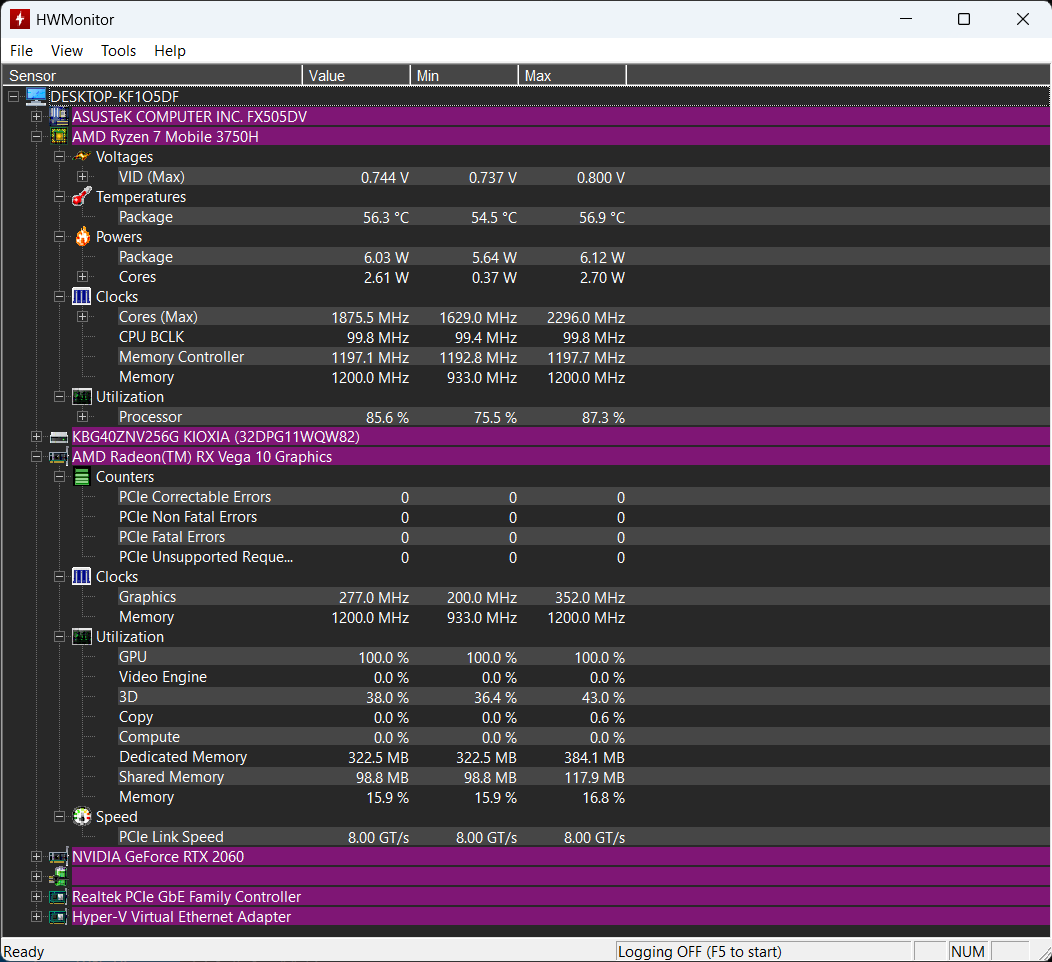
Task: Collapse the Voltages group
Action: point(59,156)
